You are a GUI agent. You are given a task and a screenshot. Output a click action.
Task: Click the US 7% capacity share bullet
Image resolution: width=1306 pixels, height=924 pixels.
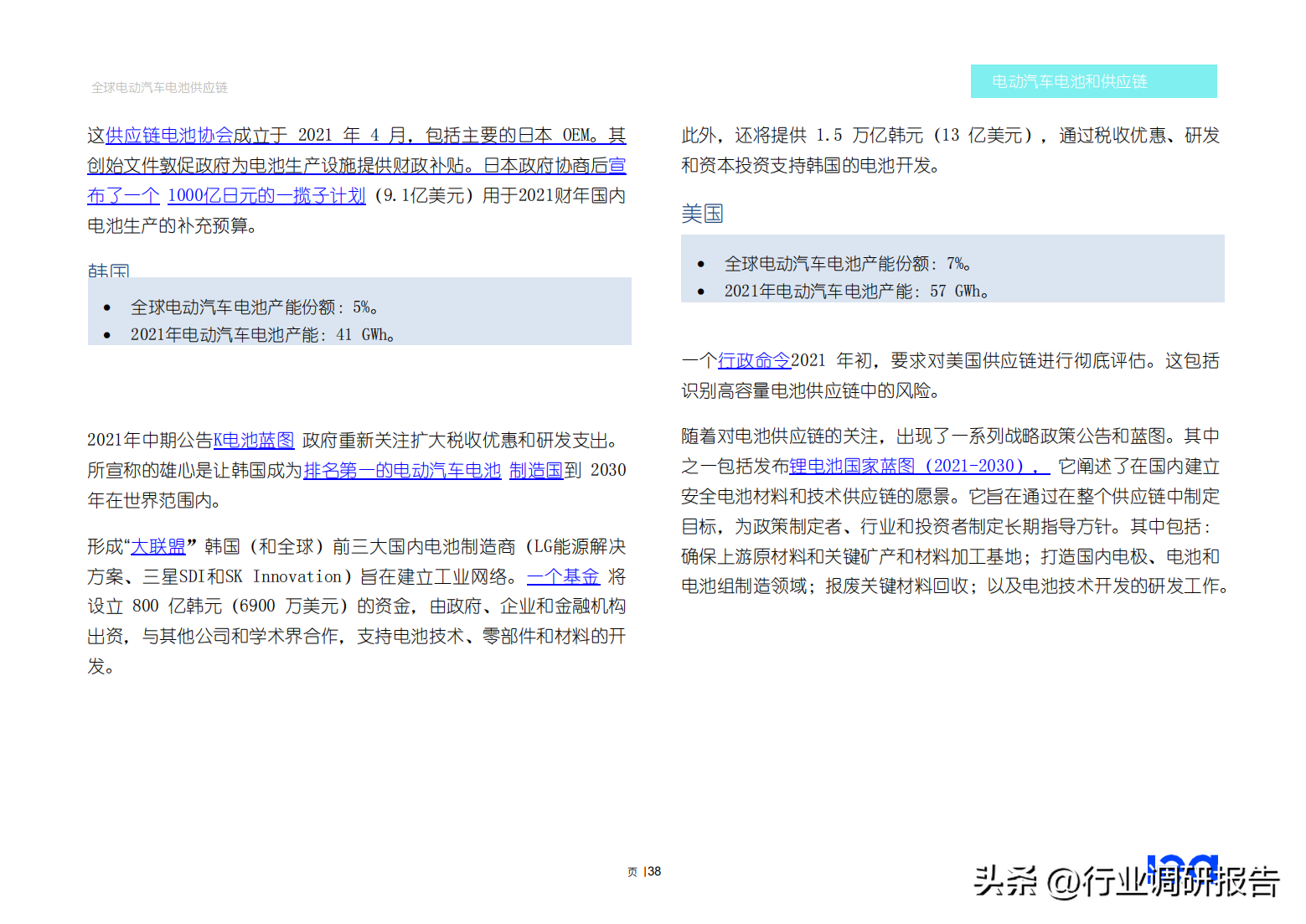(848, 264)
